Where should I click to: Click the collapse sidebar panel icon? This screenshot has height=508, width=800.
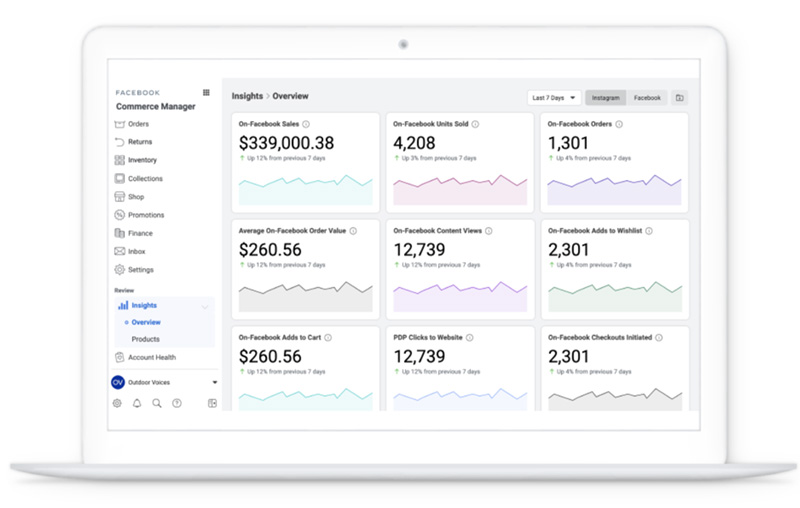[212, 403]
